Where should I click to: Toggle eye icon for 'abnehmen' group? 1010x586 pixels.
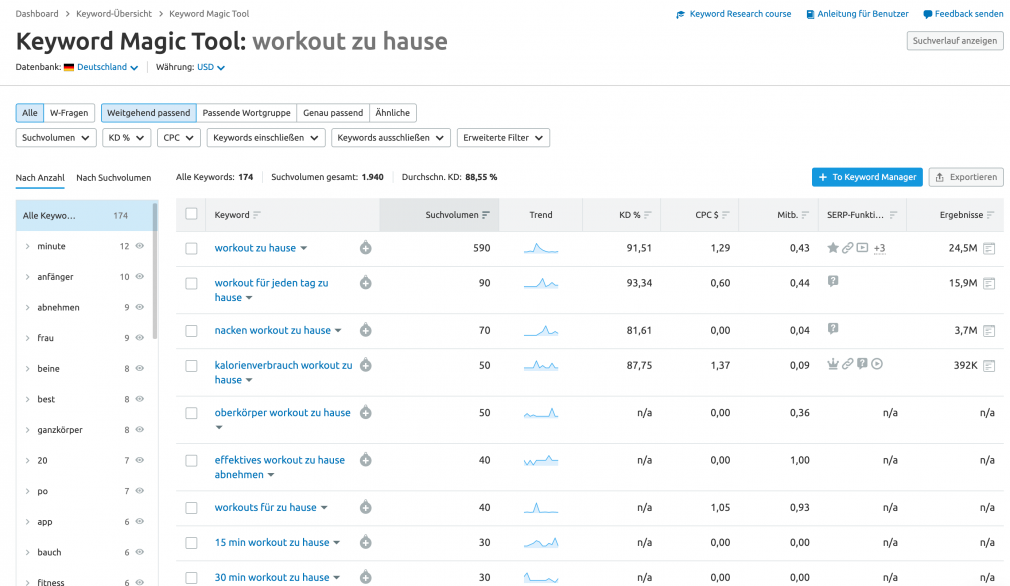(x=139, y=307)
